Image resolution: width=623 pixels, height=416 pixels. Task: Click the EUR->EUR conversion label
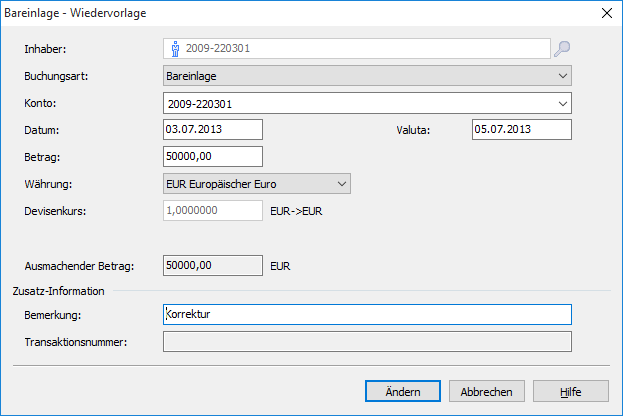296,212
